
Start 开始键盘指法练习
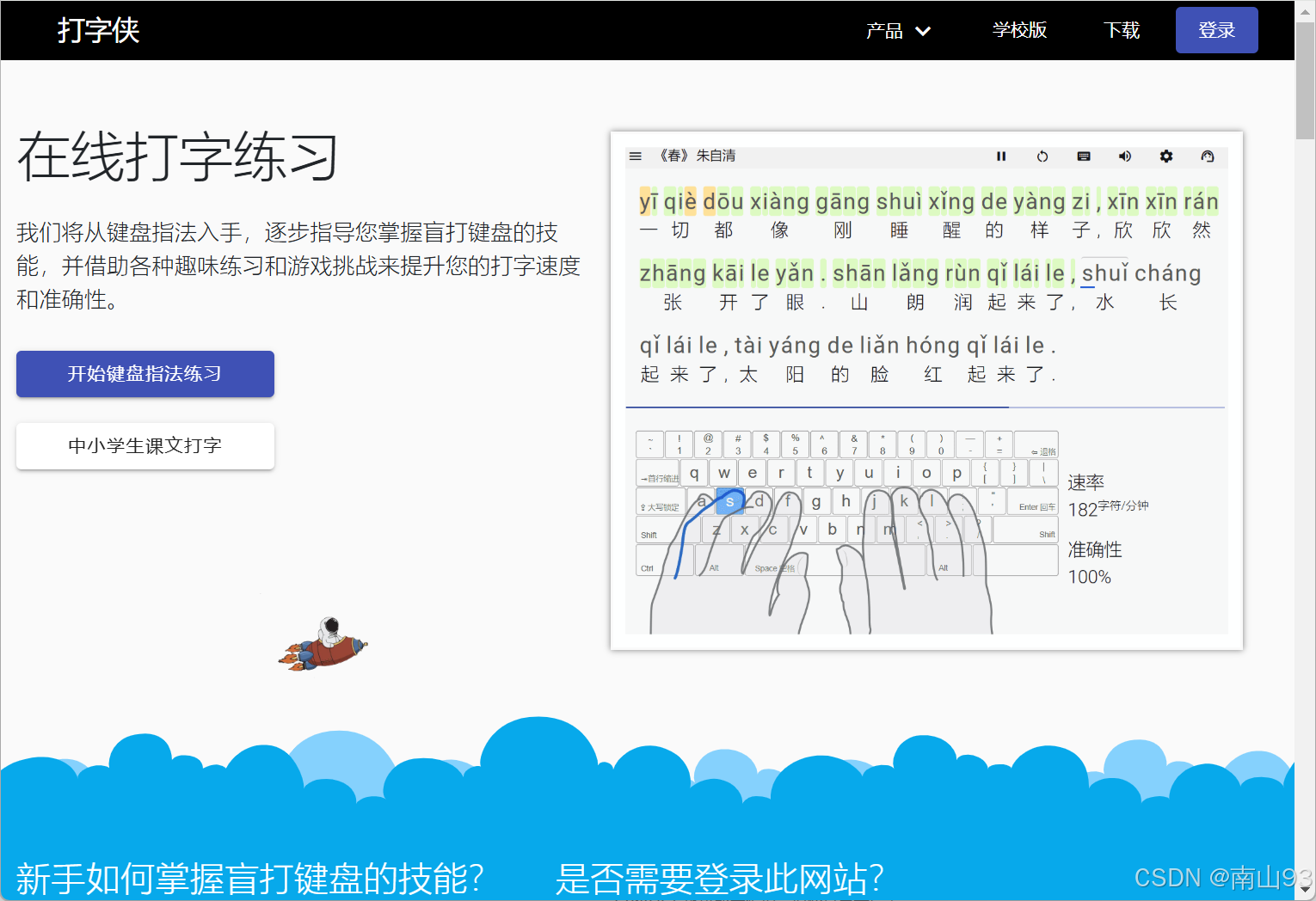pyautogui.click(x=145, y=374)
